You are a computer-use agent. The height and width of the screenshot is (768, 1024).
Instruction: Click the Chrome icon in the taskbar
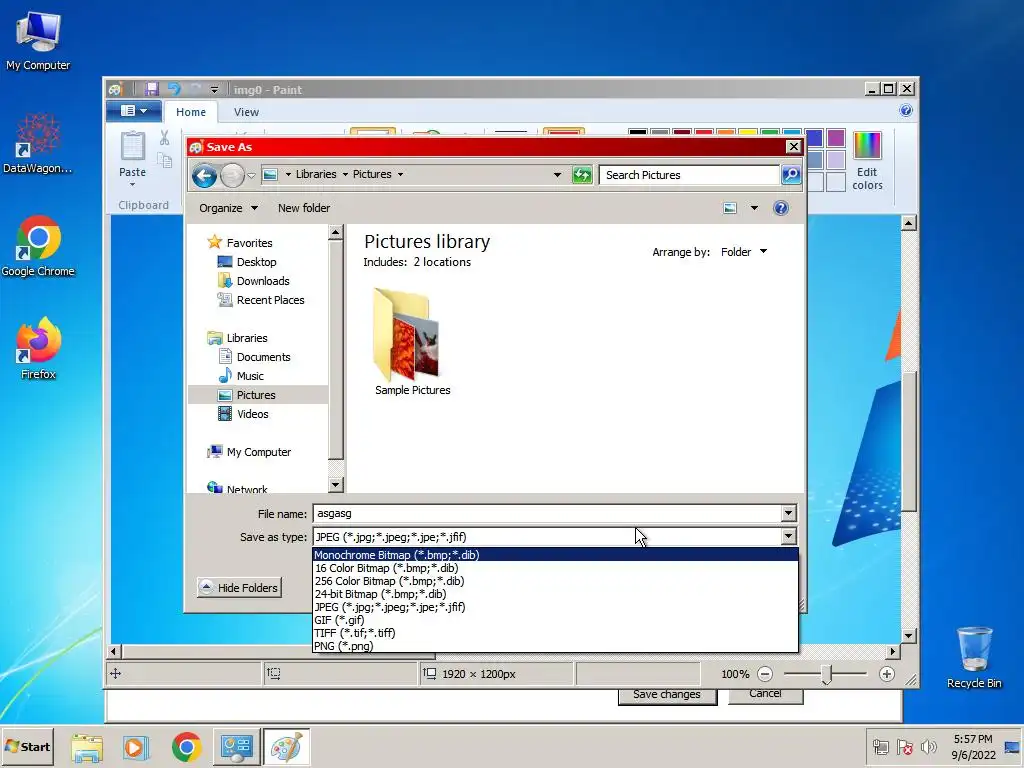tap(187, 746)
